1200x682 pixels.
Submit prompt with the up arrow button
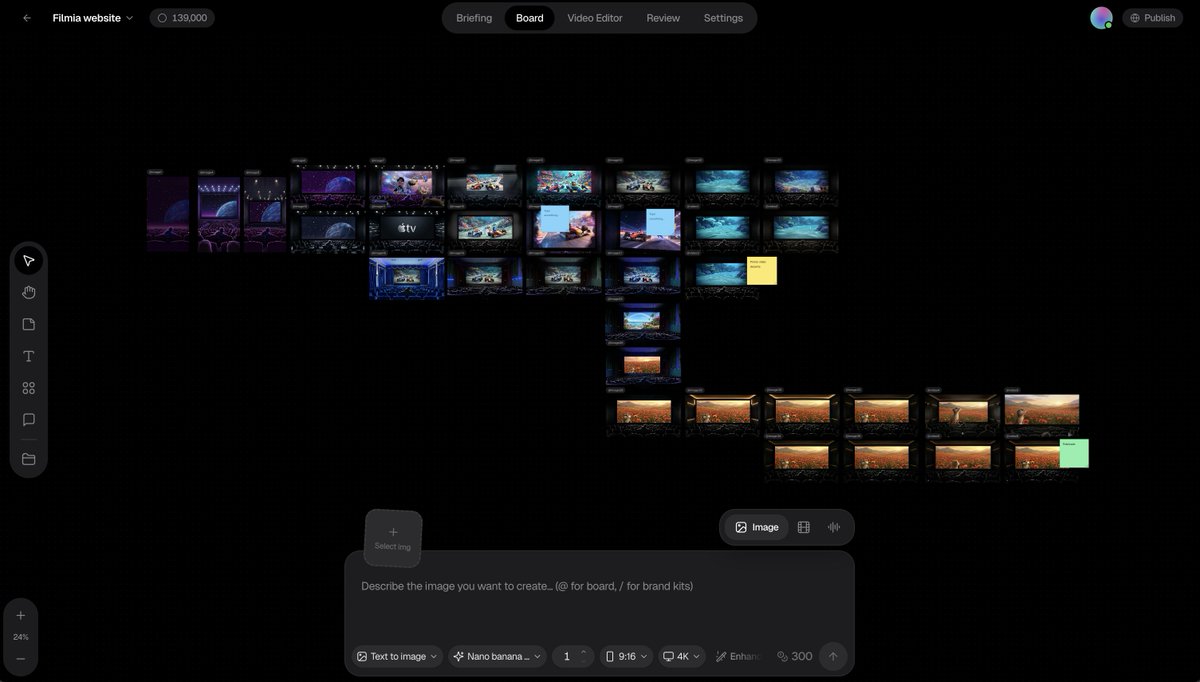click(x=833, y=656)
